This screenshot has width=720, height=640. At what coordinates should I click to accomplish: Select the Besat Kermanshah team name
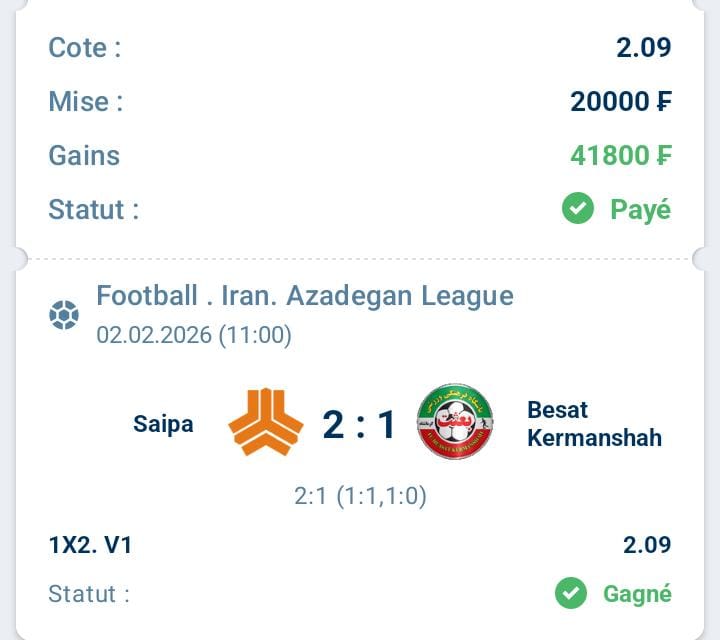(x=594, y=424)
